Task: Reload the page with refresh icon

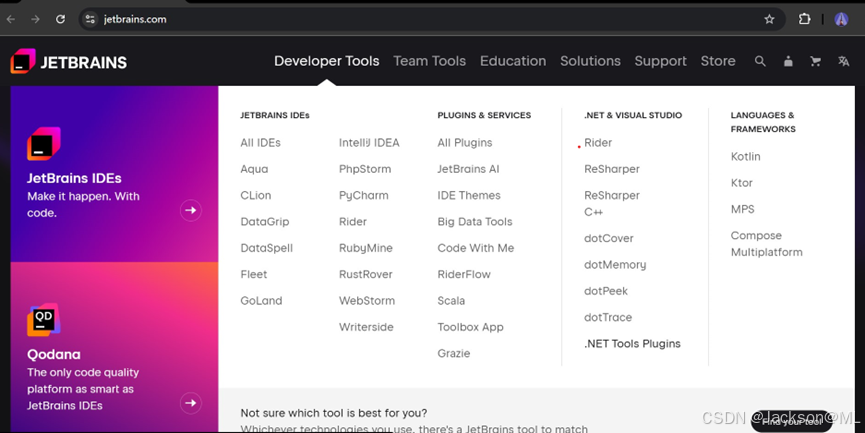Action: (x=60, y=19)
